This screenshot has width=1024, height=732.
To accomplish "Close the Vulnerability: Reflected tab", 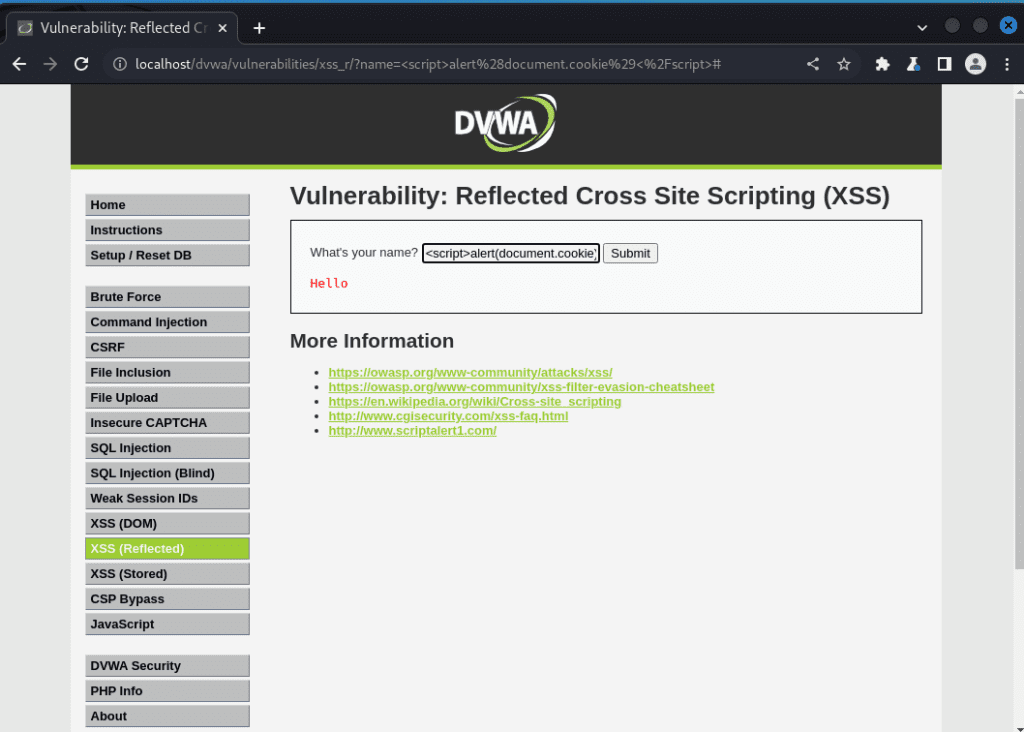I will pyautogui.click(x=223, y=28).
